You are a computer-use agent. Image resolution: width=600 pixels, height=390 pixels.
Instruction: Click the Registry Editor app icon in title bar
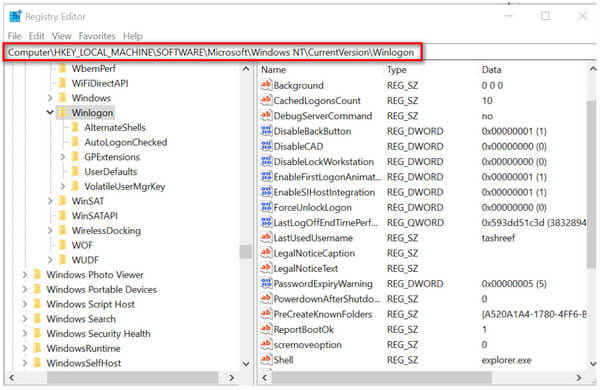15,16
